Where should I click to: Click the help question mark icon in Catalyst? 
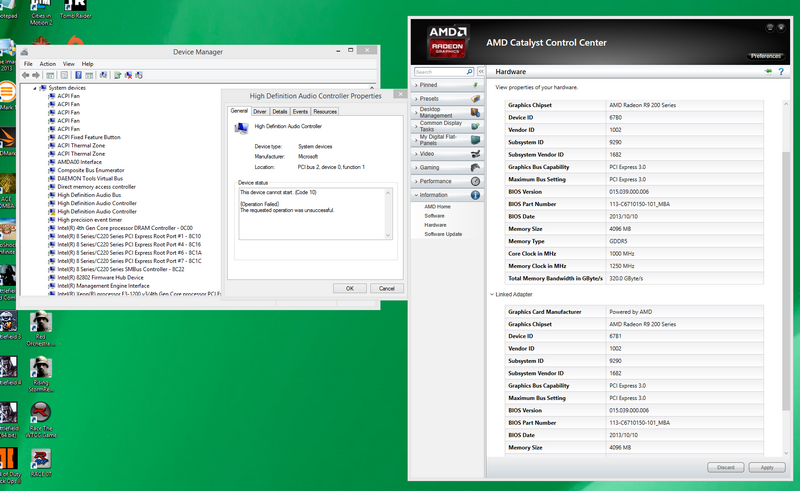781,71
